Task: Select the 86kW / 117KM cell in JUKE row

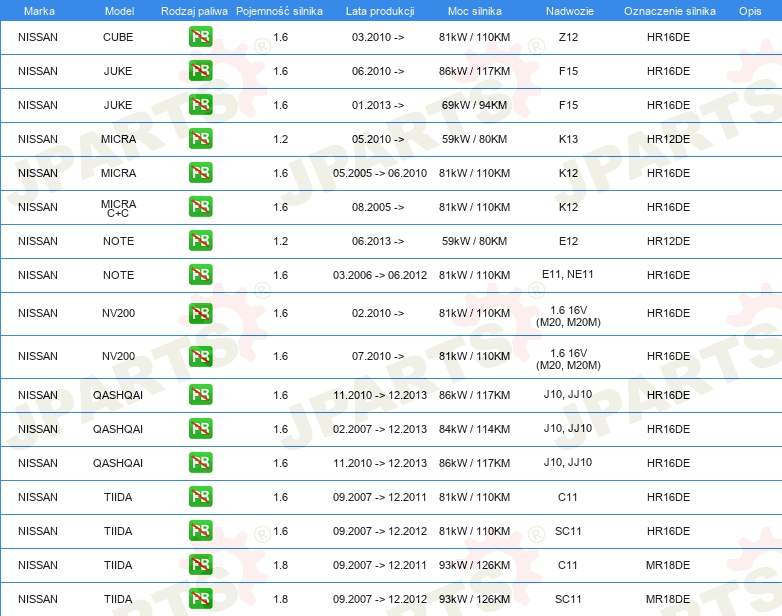Action: click(474, 71)
